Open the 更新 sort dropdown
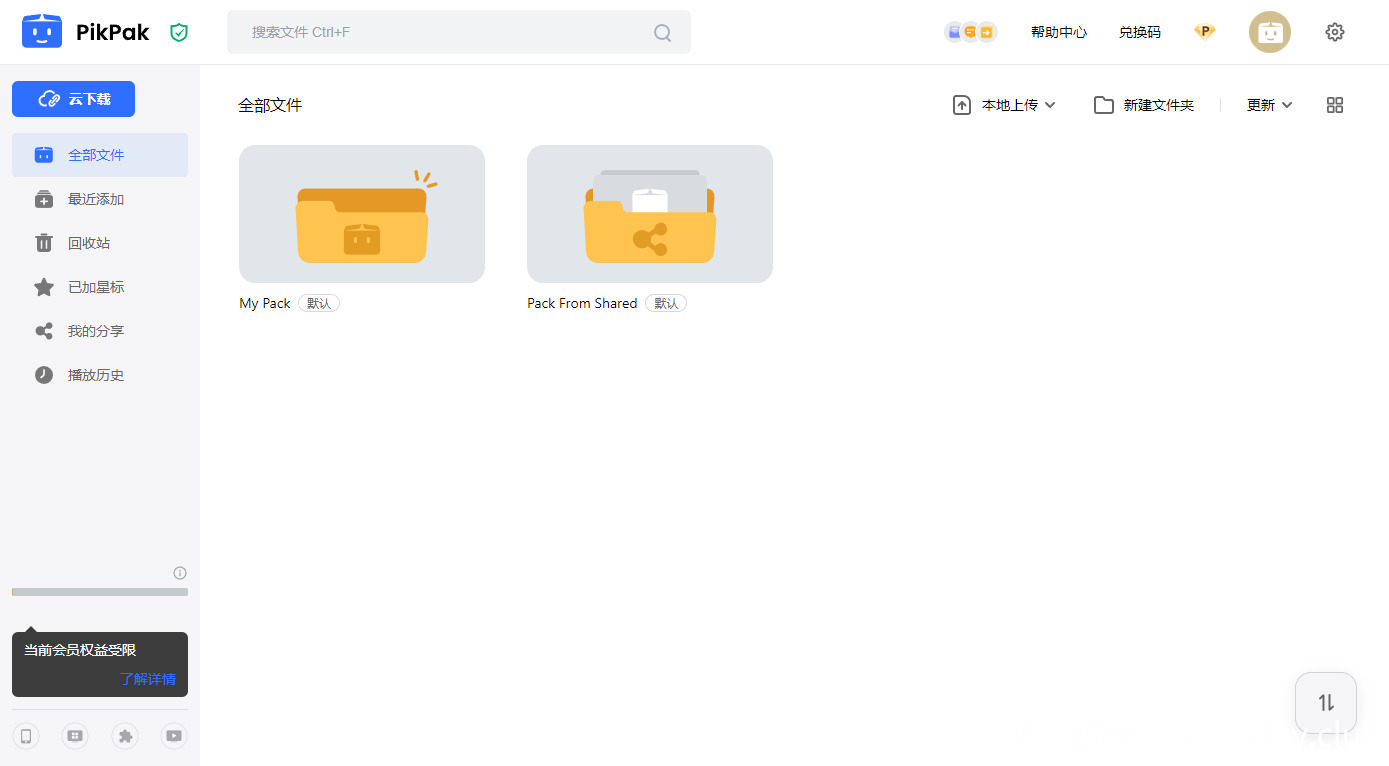 [1269, 105]
